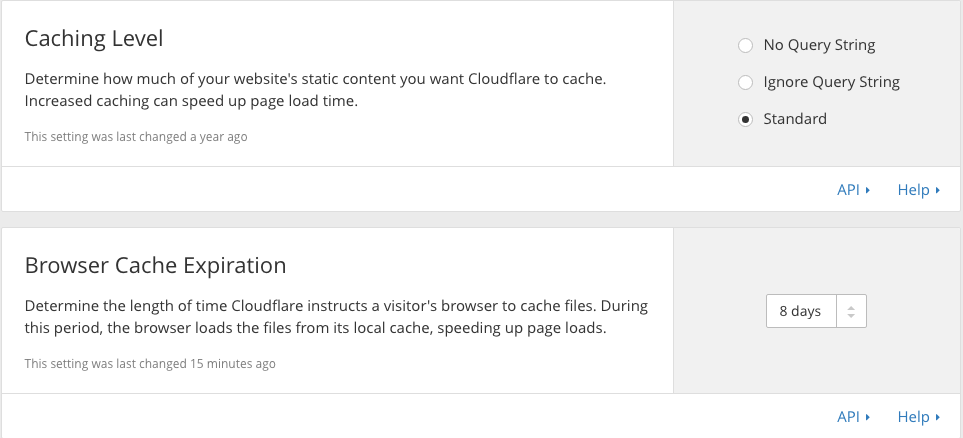This screenshot has height=438, width=963.
Task: Click the Caching Level heading
Action: point(94,39)
